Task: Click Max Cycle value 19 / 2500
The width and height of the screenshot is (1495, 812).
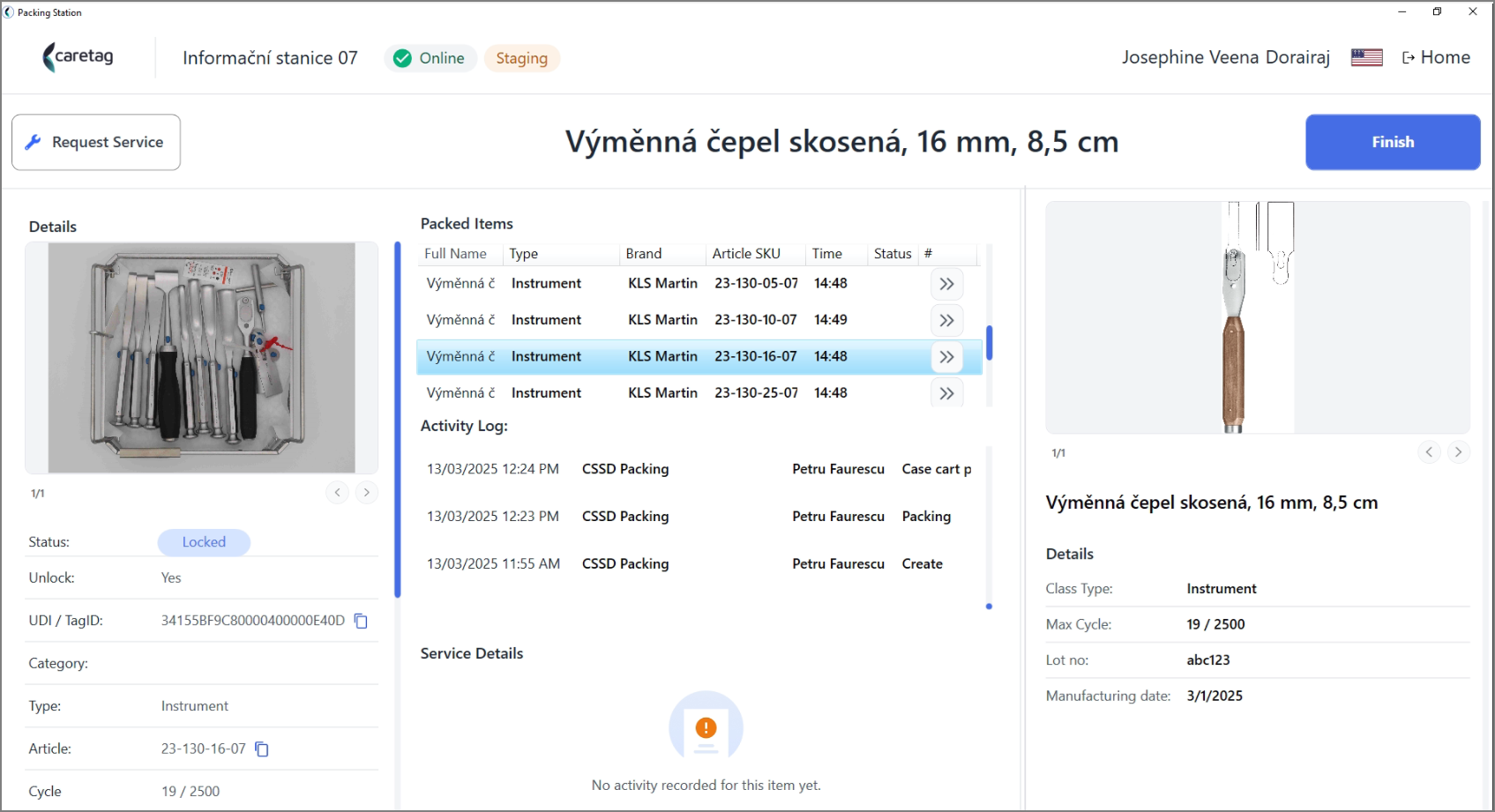Action: click(x=1215, y=624)
